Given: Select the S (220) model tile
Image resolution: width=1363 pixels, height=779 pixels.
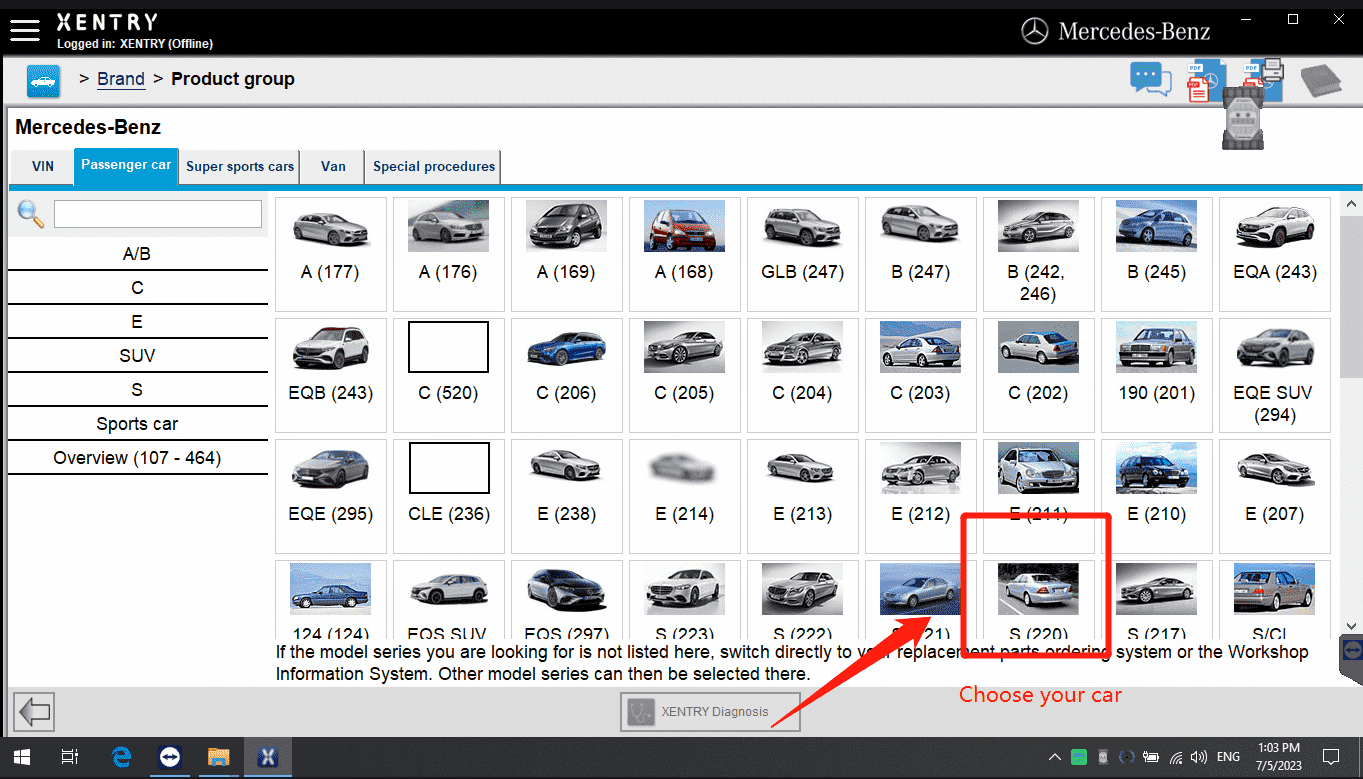Looking at the screenshot, I should [x=1038, y=600].
